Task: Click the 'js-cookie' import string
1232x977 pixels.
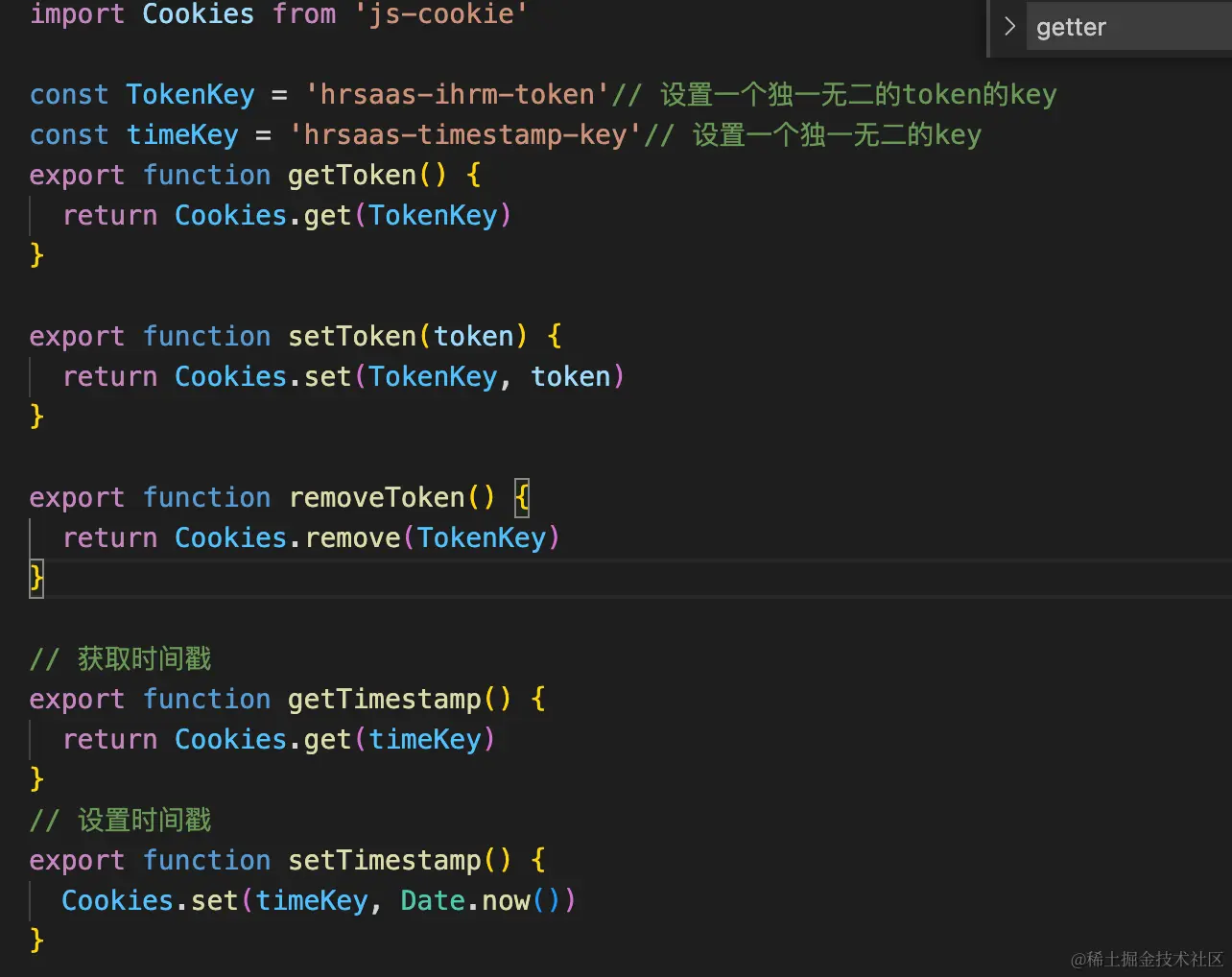Action: (441, 13)
